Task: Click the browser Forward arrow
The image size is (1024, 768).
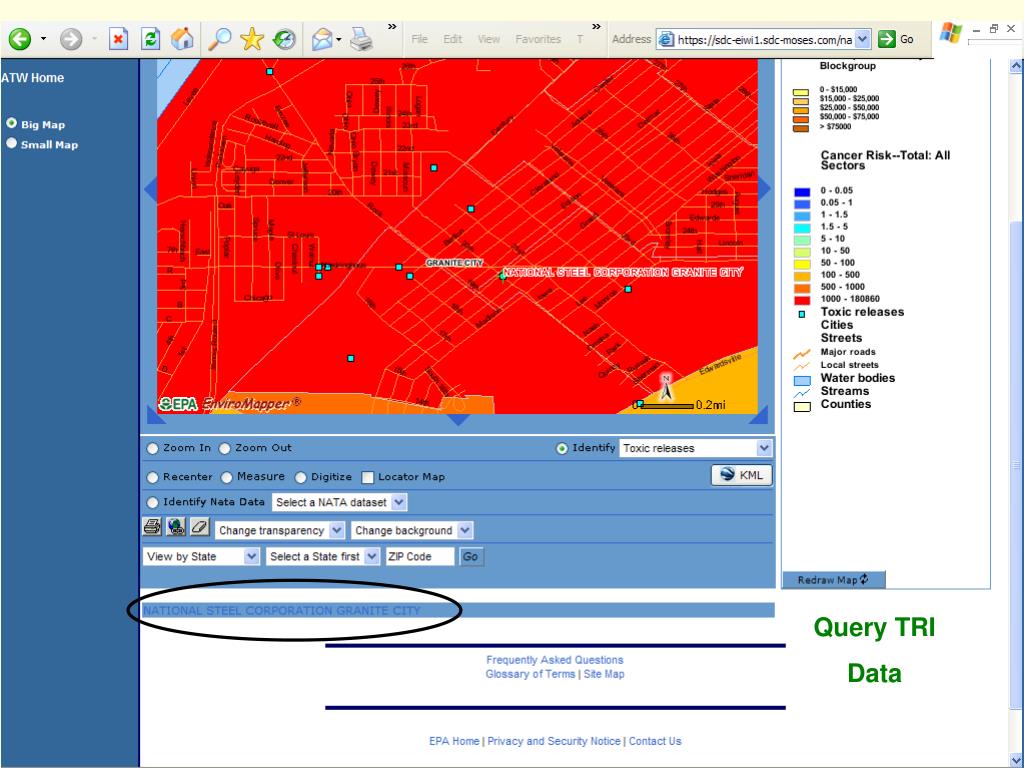Action: coord(71,39)
